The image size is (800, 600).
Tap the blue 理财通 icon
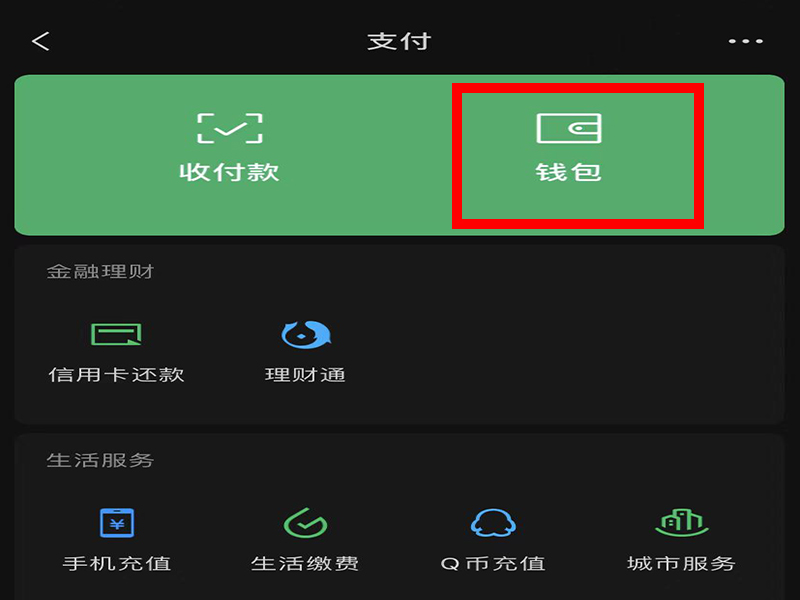[x=306, y=334]
